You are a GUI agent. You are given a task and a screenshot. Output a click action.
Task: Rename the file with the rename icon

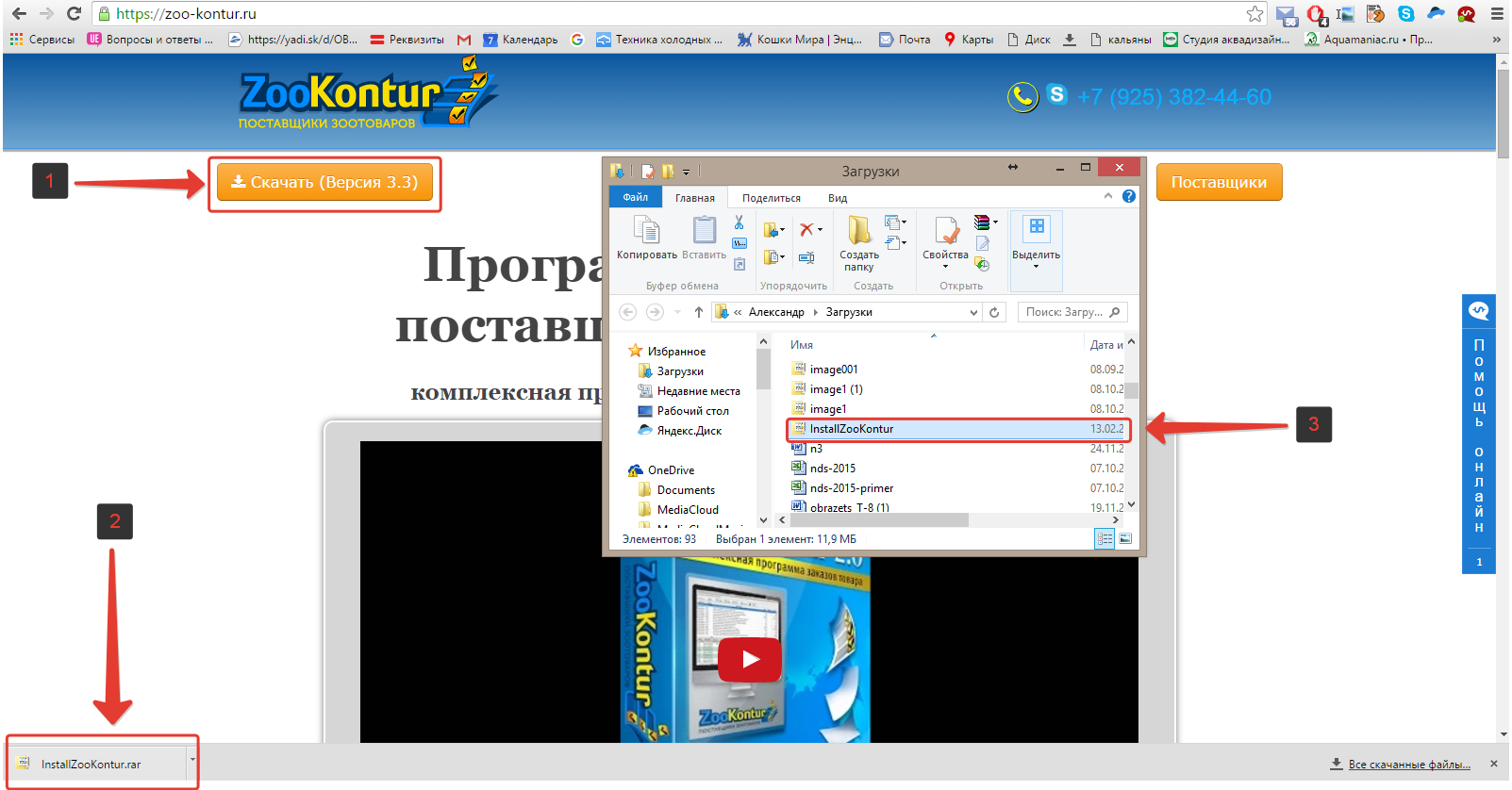[x=806, y=256]
